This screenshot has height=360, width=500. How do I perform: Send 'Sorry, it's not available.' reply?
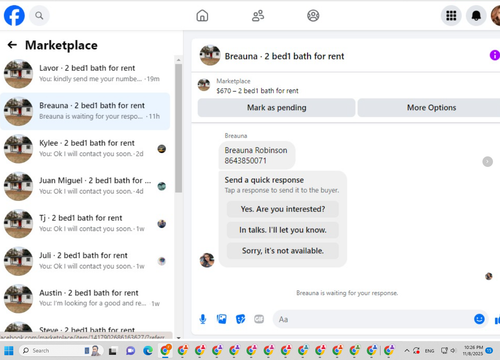[283, 251]
